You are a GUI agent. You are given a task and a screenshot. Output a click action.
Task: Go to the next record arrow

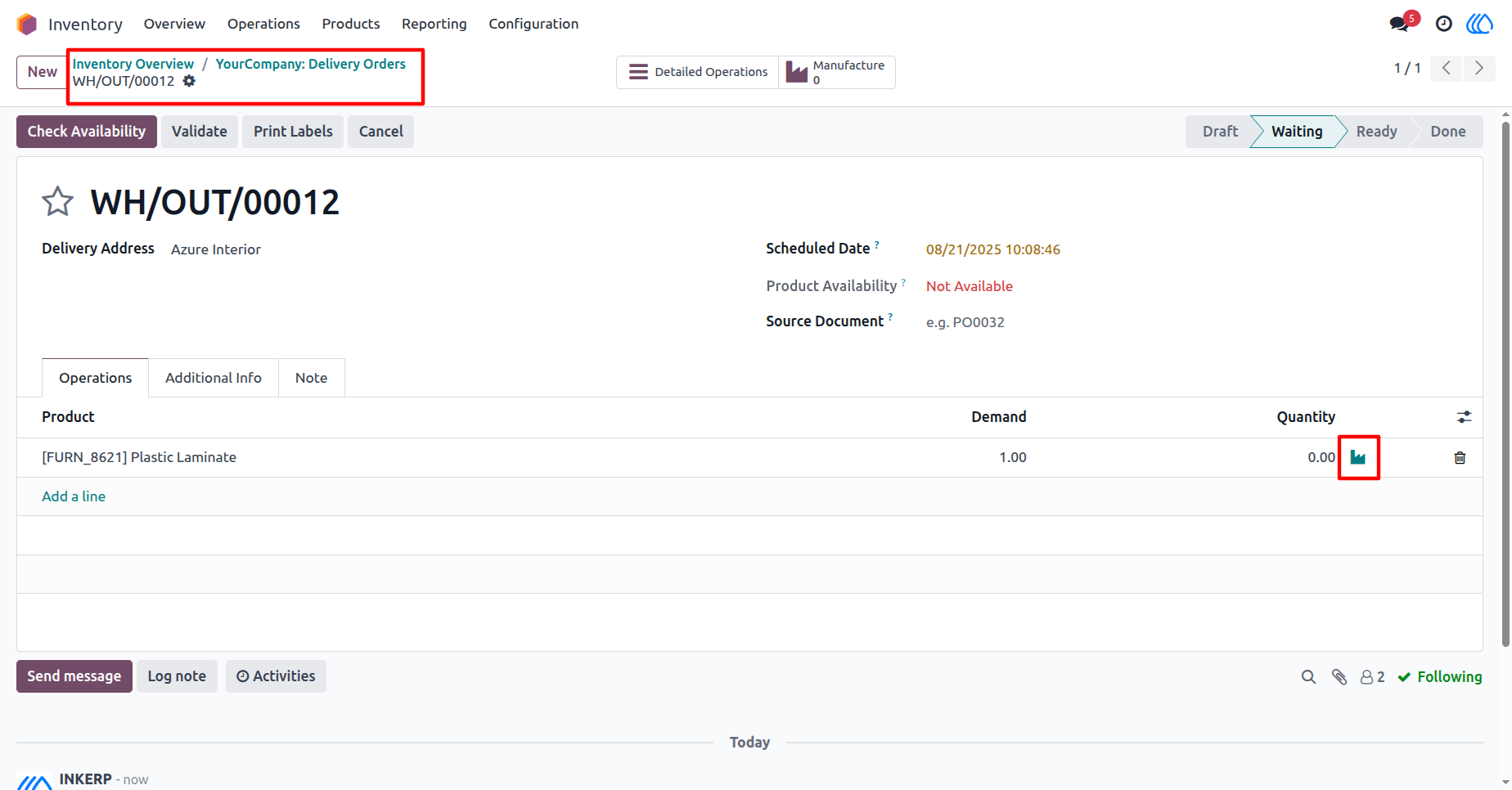click(1479, 68)
